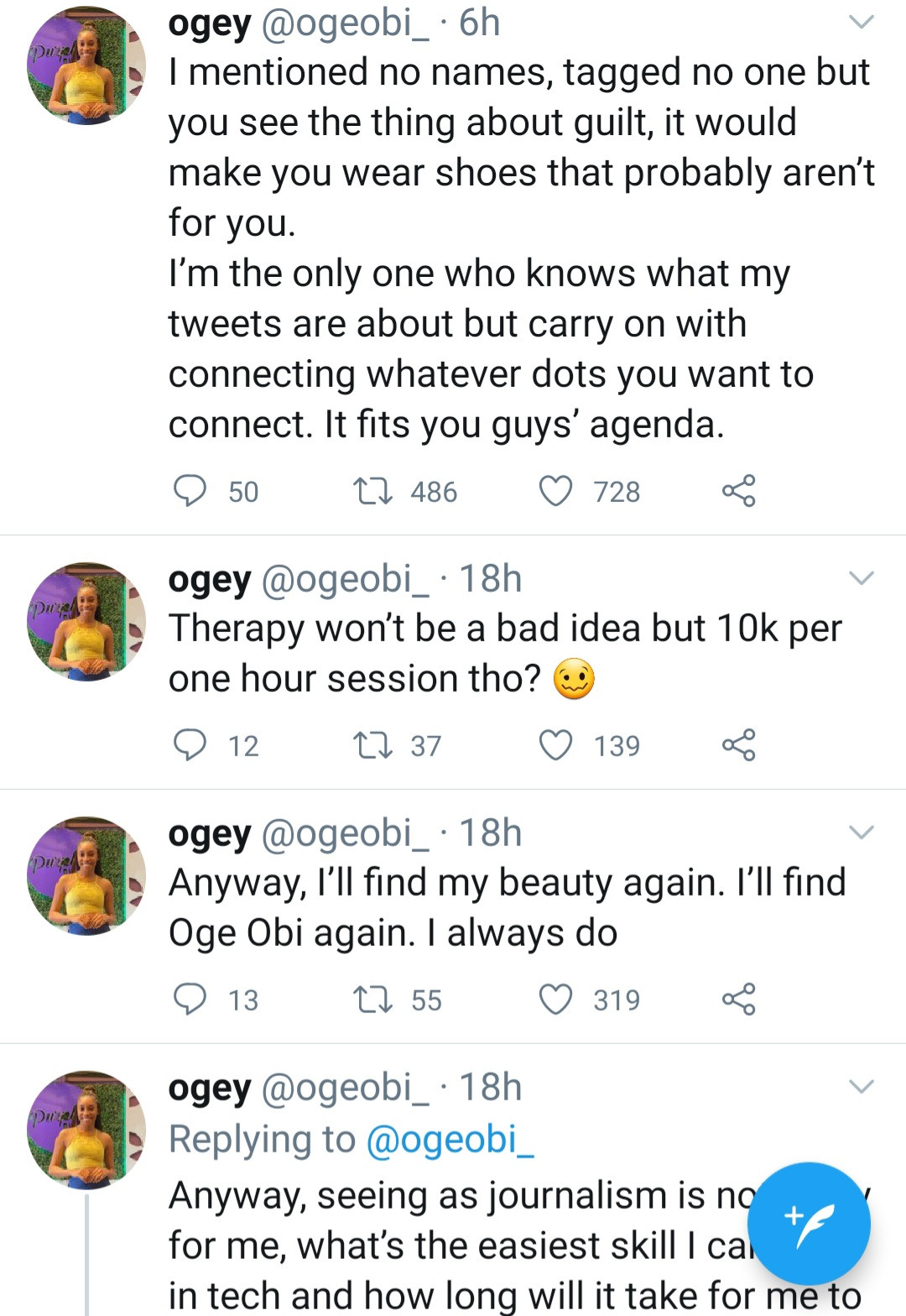Viewport: 906px width, 1316px height.
Task: Like the therapy session tweet
Action: pyautogui.click(x=555, y=745)
